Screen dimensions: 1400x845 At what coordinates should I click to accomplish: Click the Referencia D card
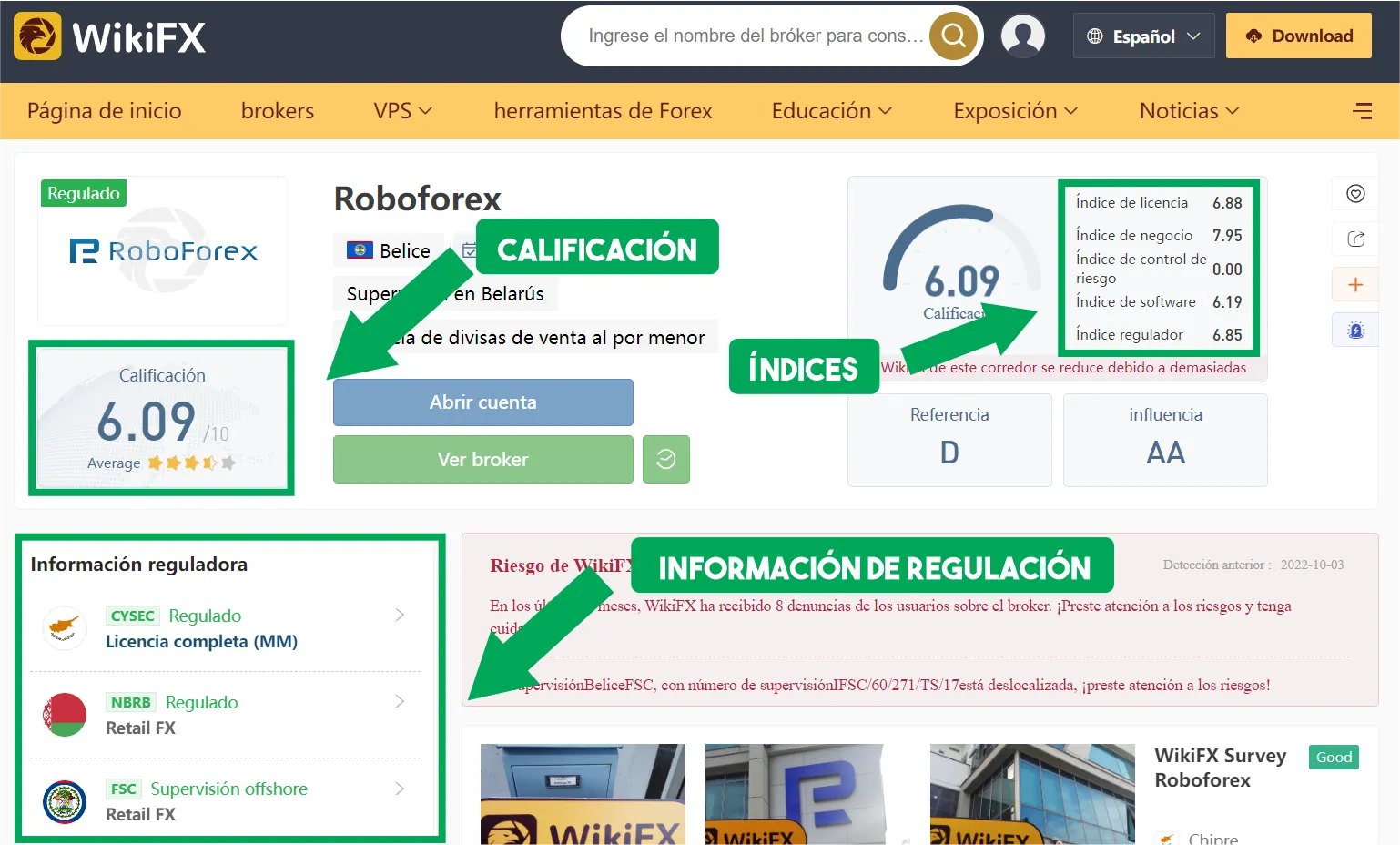(949, 440)
